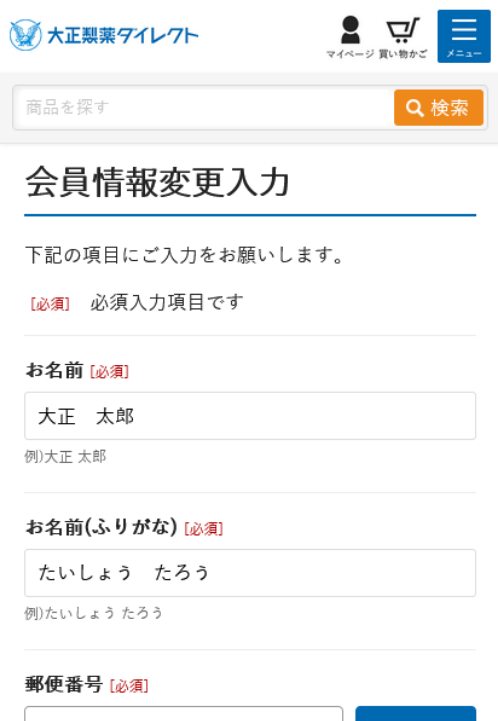The height and width of the screenshot is (721, 498).
Task: Click the お名前 input containing 大正 太郎
Action: [250, 416]
